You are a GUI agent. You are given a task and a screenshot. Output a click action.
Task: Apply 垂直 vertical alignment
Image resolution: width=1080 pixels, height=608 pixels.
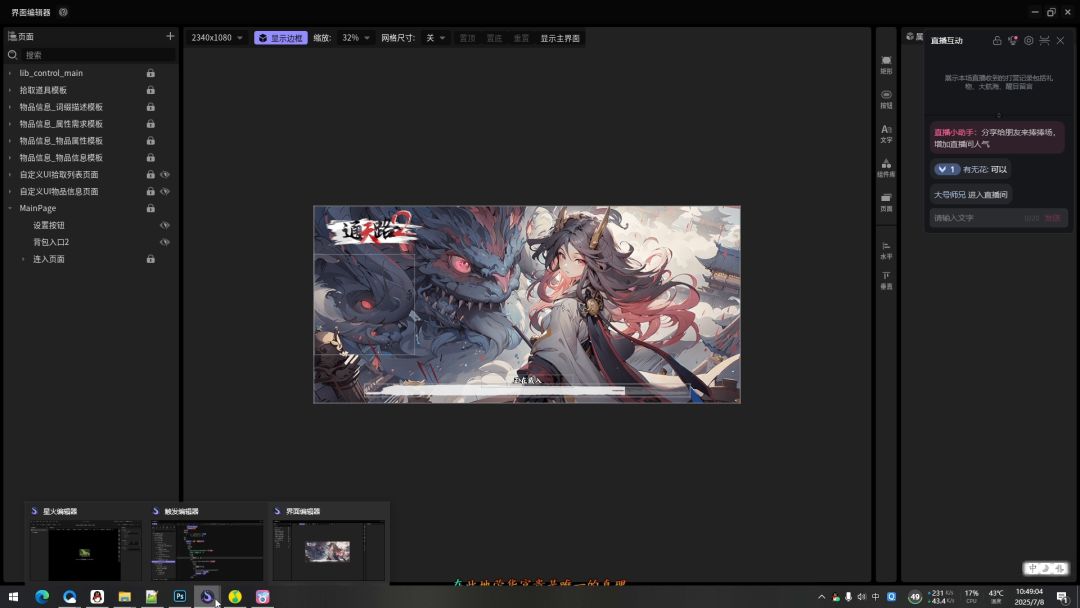pyautogui.click(x=886, y=279)
